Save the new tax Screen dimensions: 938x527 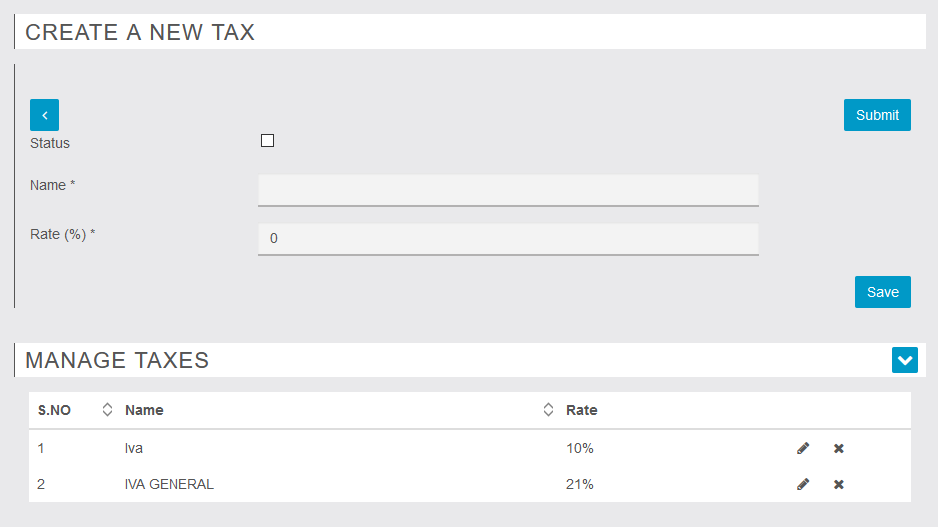(x=882, y=292)
